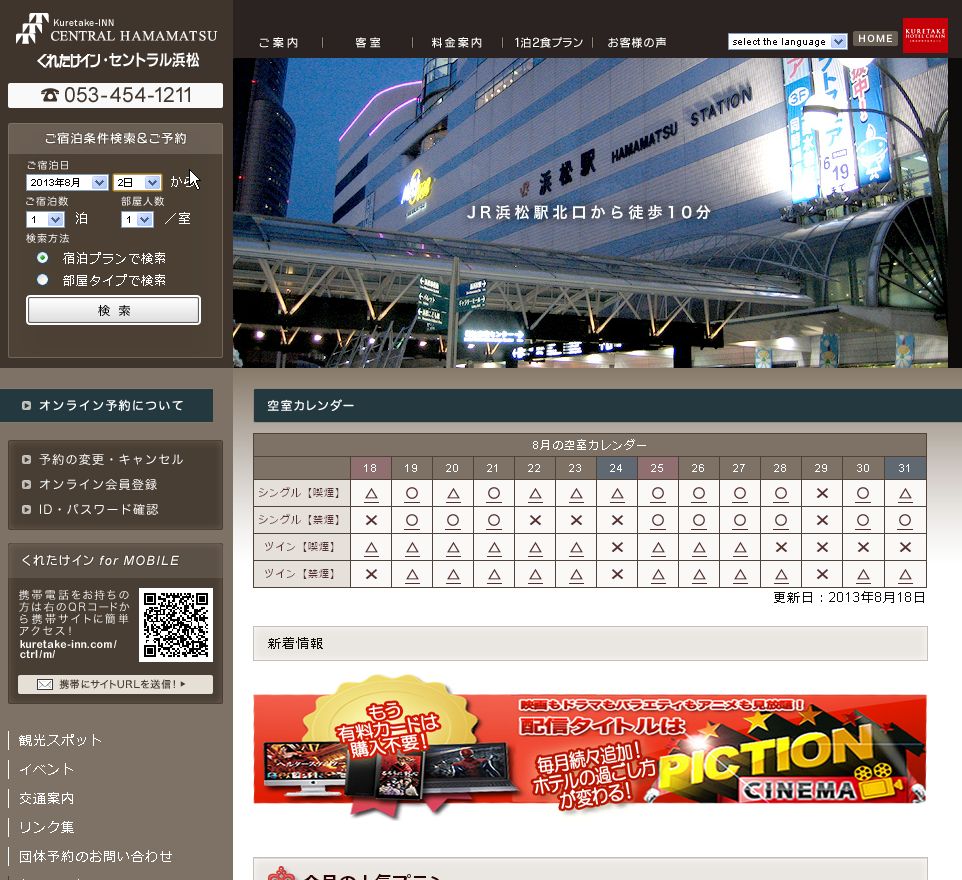Image resolution: width=962 pixels, height=880 pixels.
Task: Click triangle for シングル喫煙 on day 18
Action: pos(371,494)
